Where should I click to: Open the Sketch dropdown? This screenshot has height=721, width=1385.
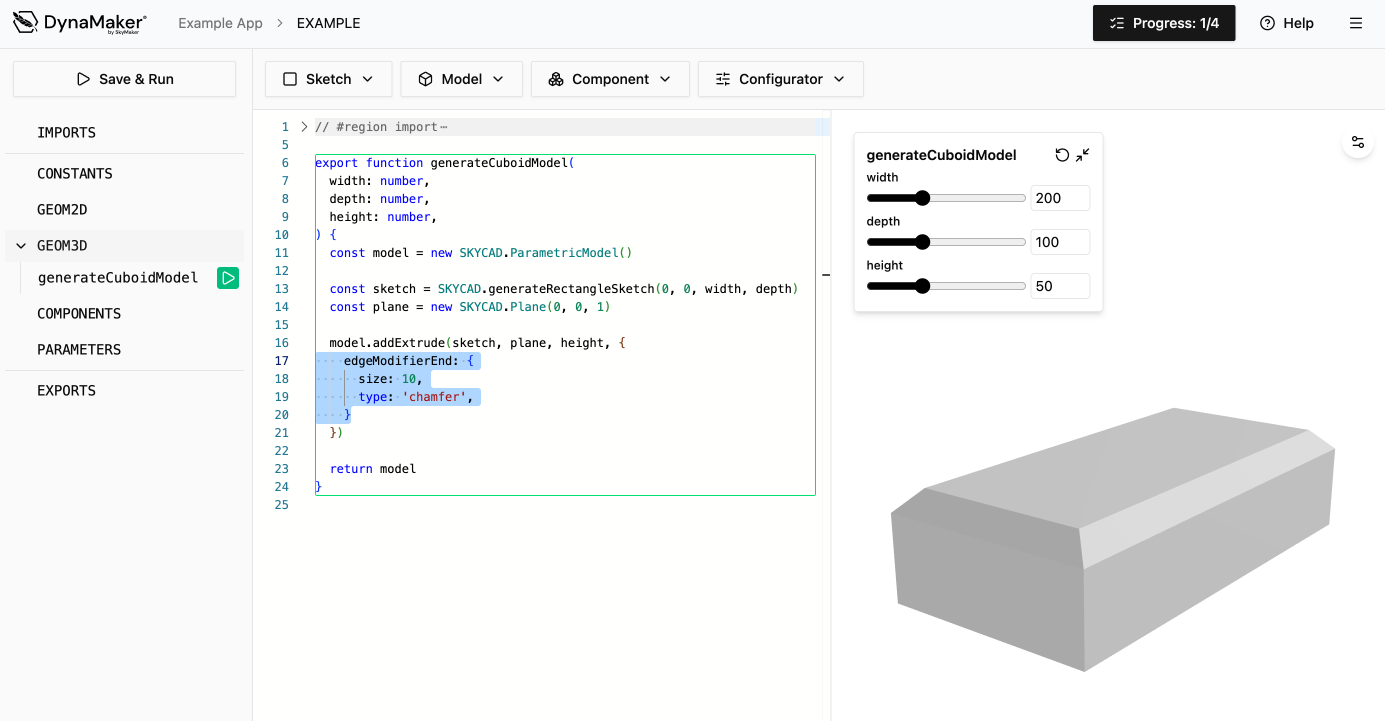pyautogui.click(x=328, y=79)
